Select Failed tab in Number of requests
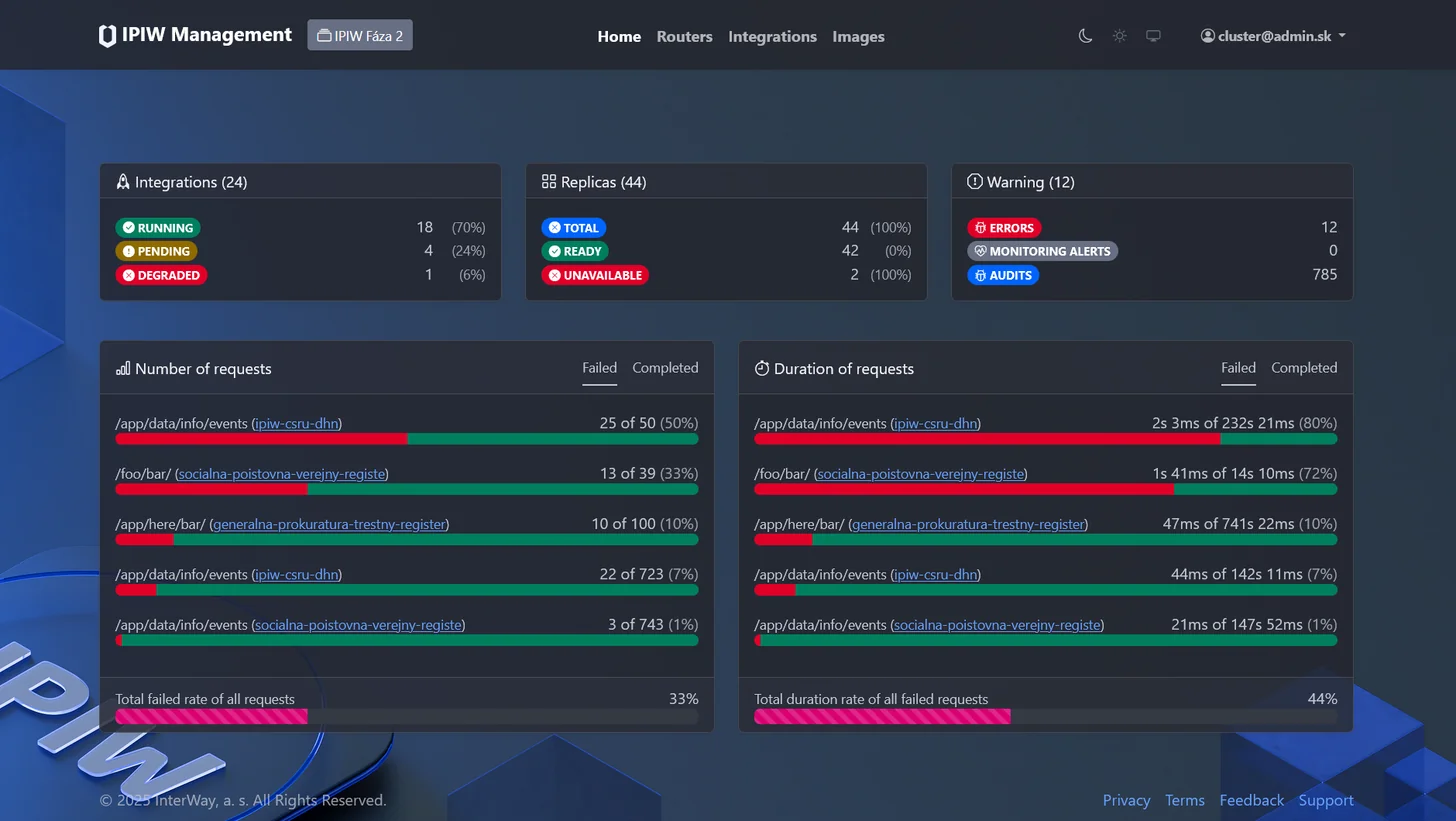The image size is (1456, 821). point(600,368)
